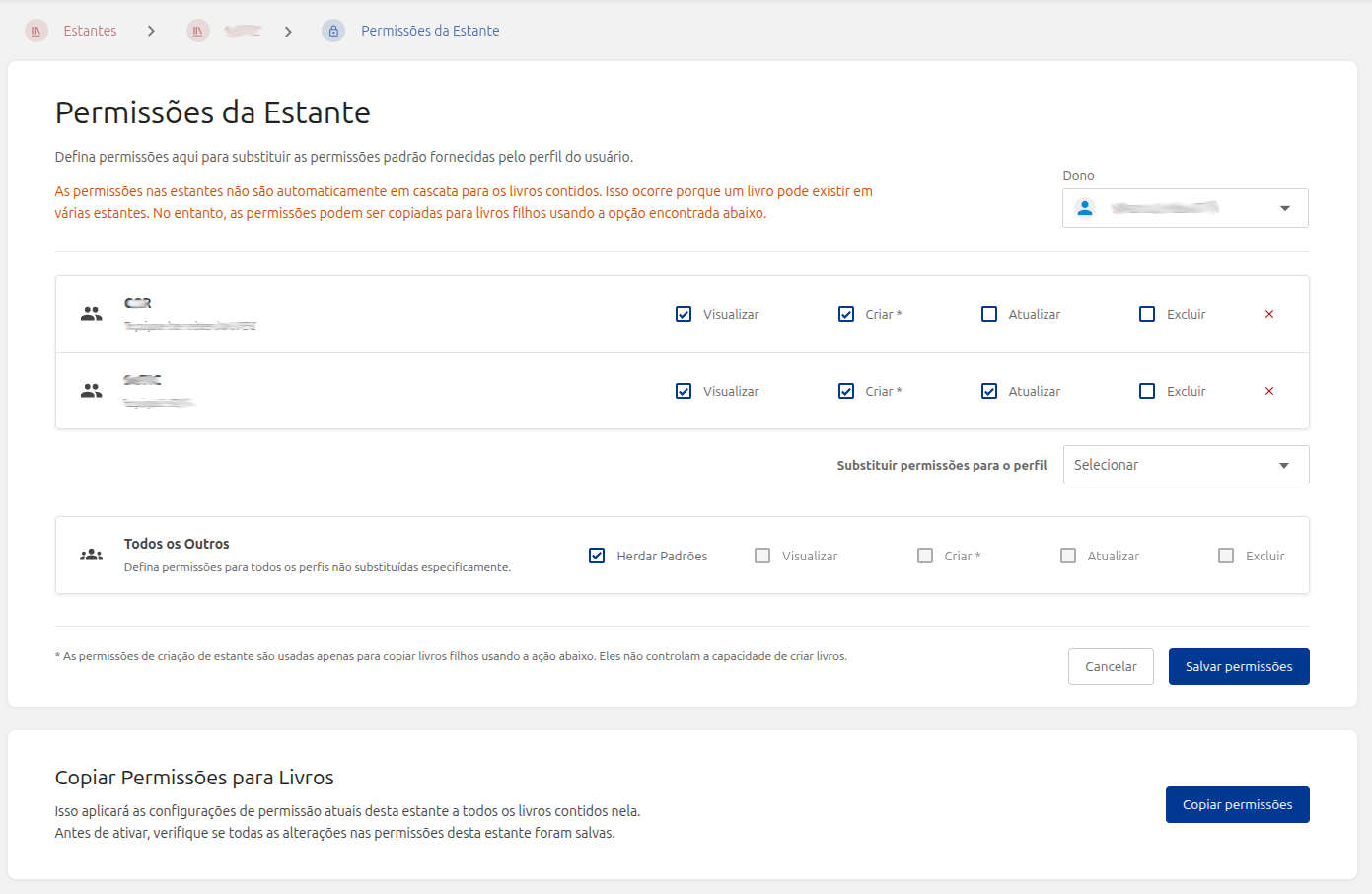Enable Excluir for the second role

click(x=1147, y=391)
